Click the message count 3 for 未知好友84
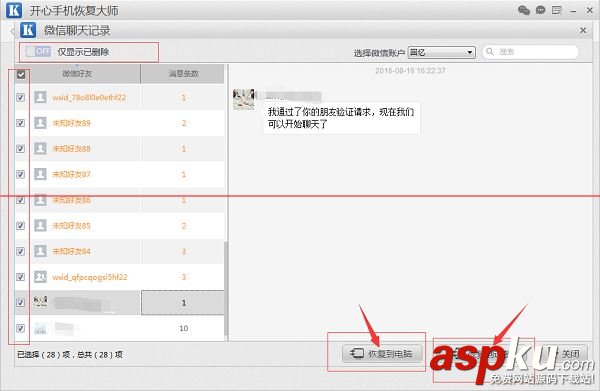Viewport: 600px width, 391px height. [x=184, y=251]
